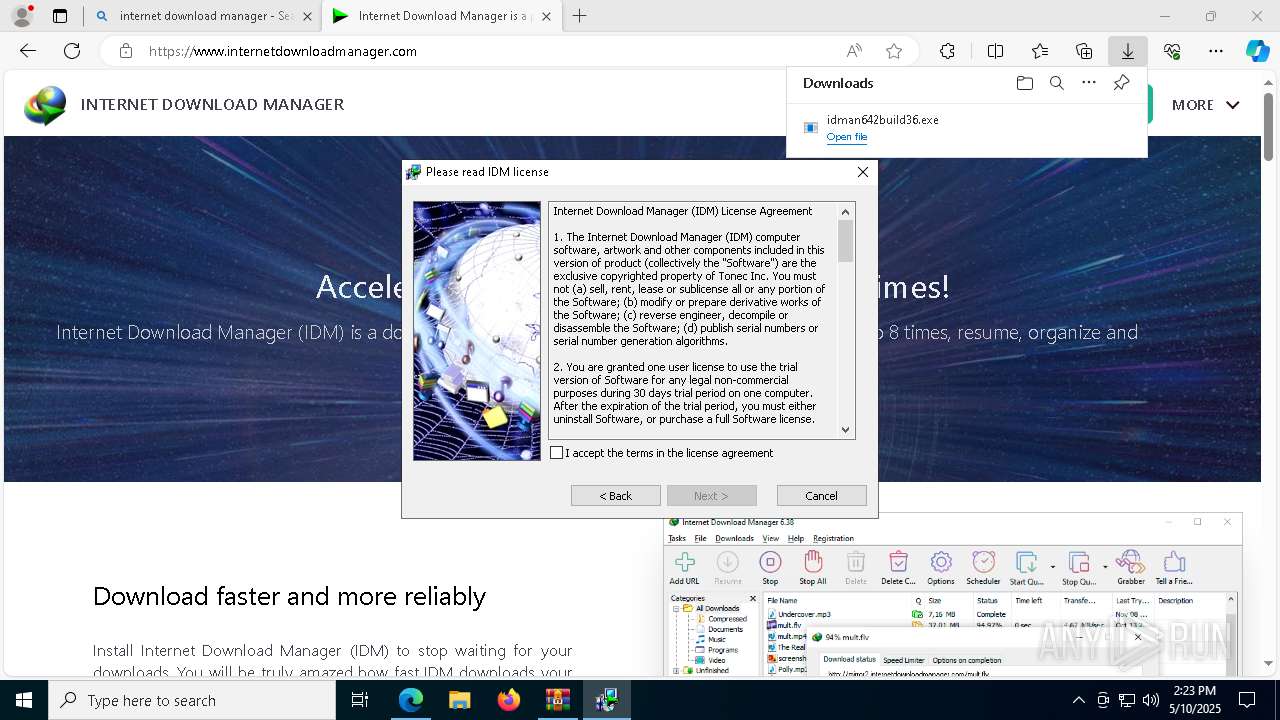Add page to favorites star icon
1280x720 pixels.
(x=894, y=51)
